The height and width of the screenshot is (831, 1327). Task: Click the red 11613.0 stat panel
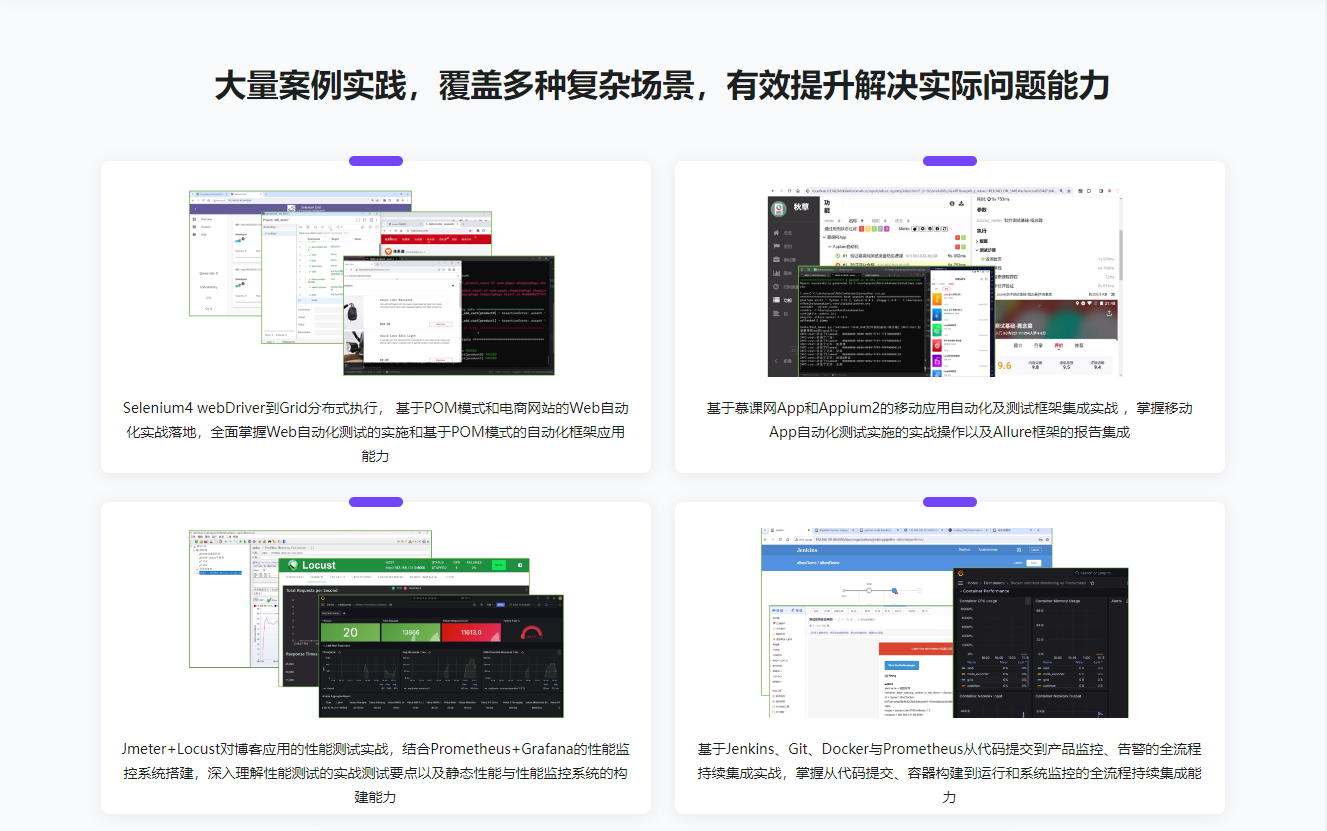tap(470, 632)
